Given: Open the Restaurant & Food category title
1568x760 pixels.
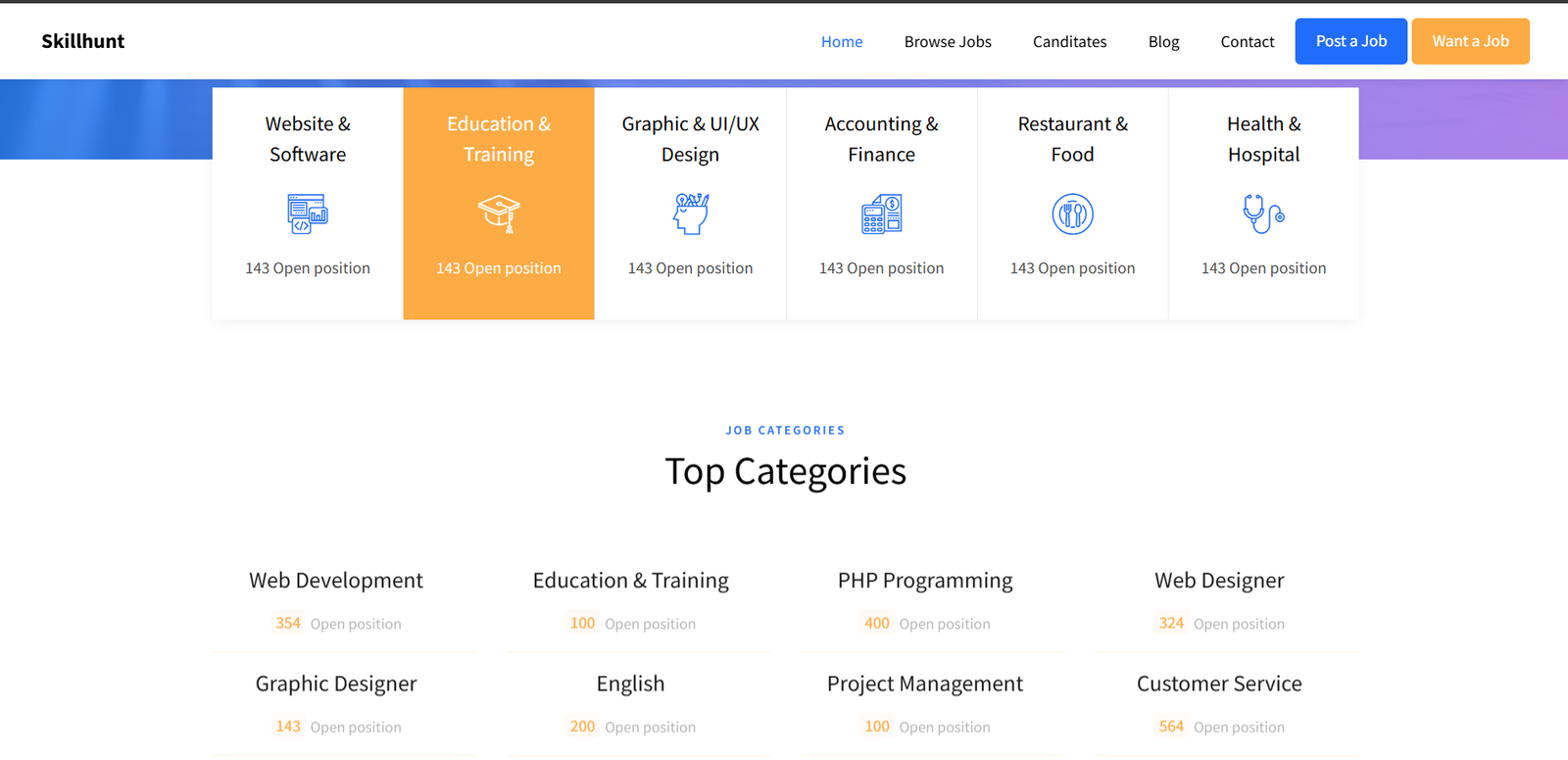Looking at the screenshot, I should 1073,139.
